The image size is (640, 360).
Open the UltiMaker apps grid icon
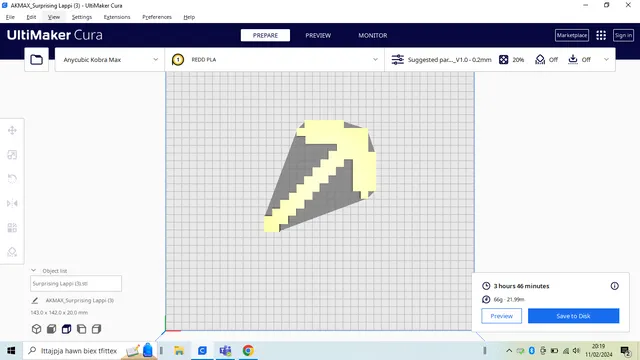click(x=601, y=36)
